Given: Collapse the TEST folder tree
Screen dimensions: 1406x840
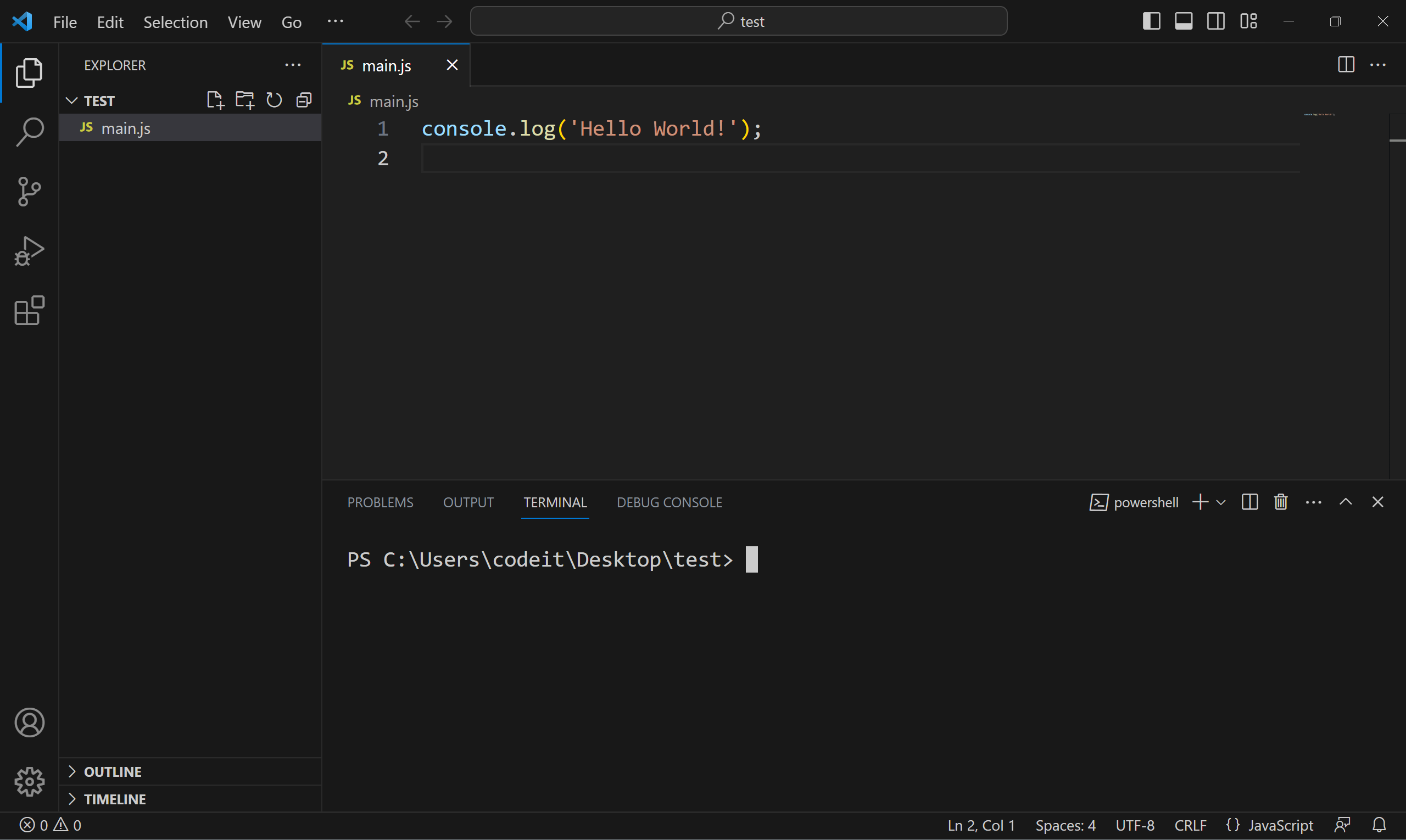Looking at the screenshot, I should pyautogui.click(x=71, y=100).
